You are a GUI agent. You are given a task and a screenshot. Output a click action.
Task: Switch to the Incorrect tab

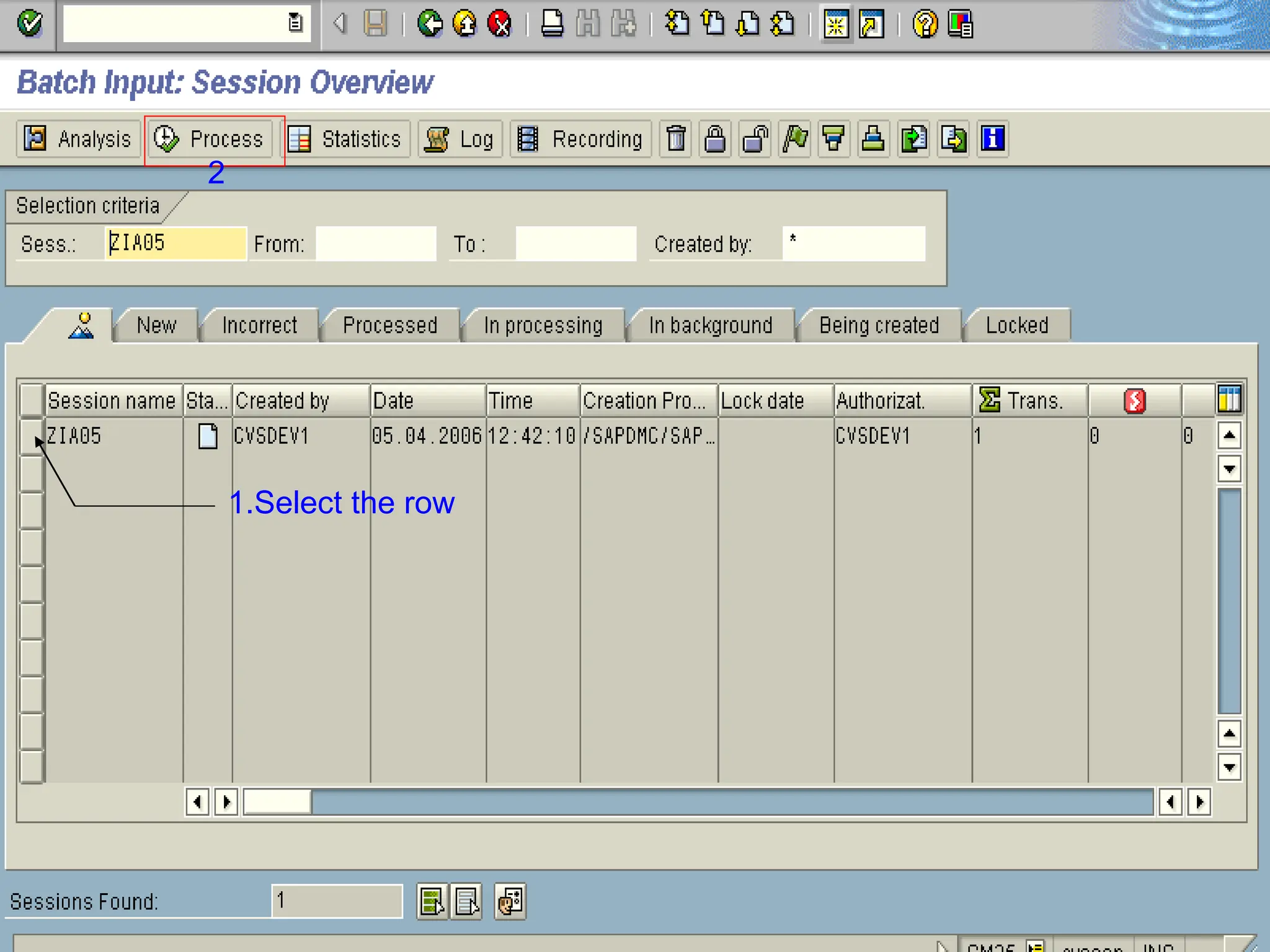[x=259, y=325]
